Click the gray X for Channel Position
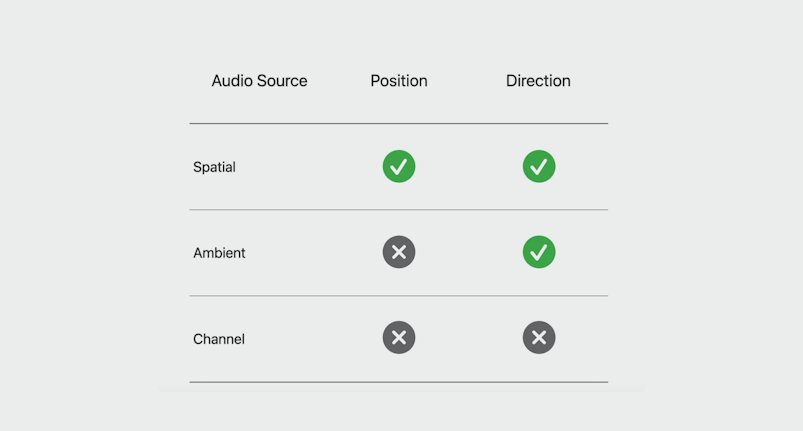This screenshot has height=431, width=803. pyautogui.click(x=399, y=337)
